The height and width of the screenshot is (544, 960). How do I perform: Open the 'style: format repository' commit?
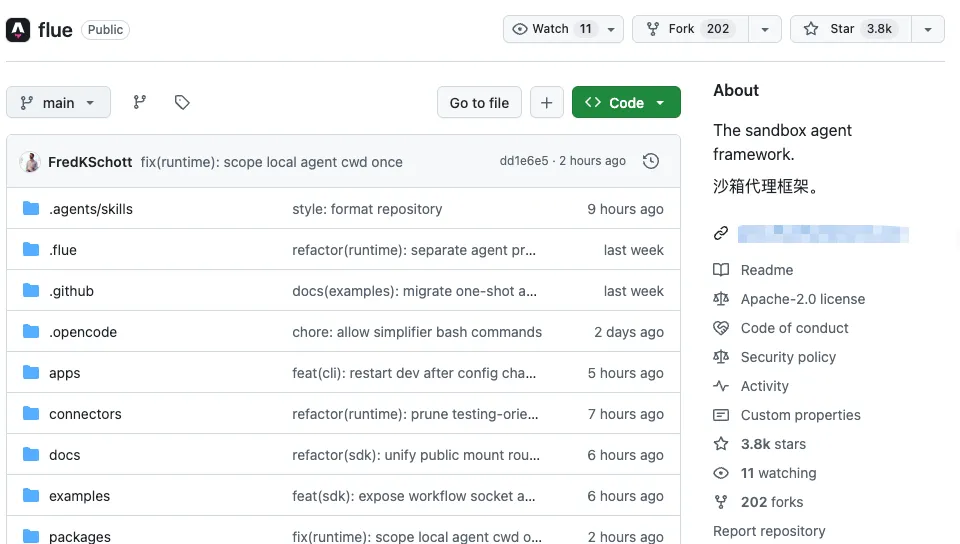pos(367,209)
